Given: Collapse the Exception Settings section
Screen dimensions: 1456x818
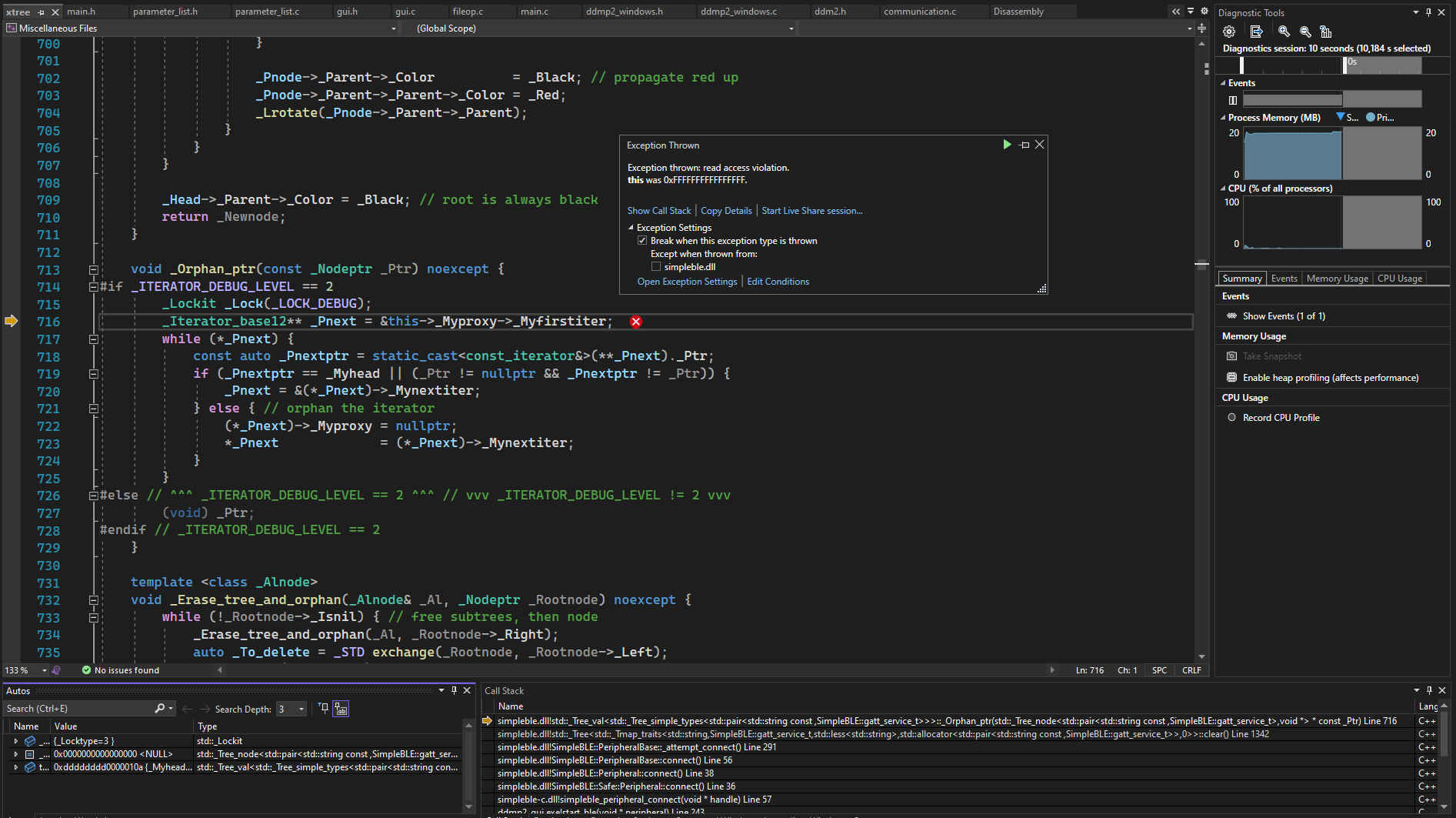Looking at the screenshot, I should (x=629, y=227).
